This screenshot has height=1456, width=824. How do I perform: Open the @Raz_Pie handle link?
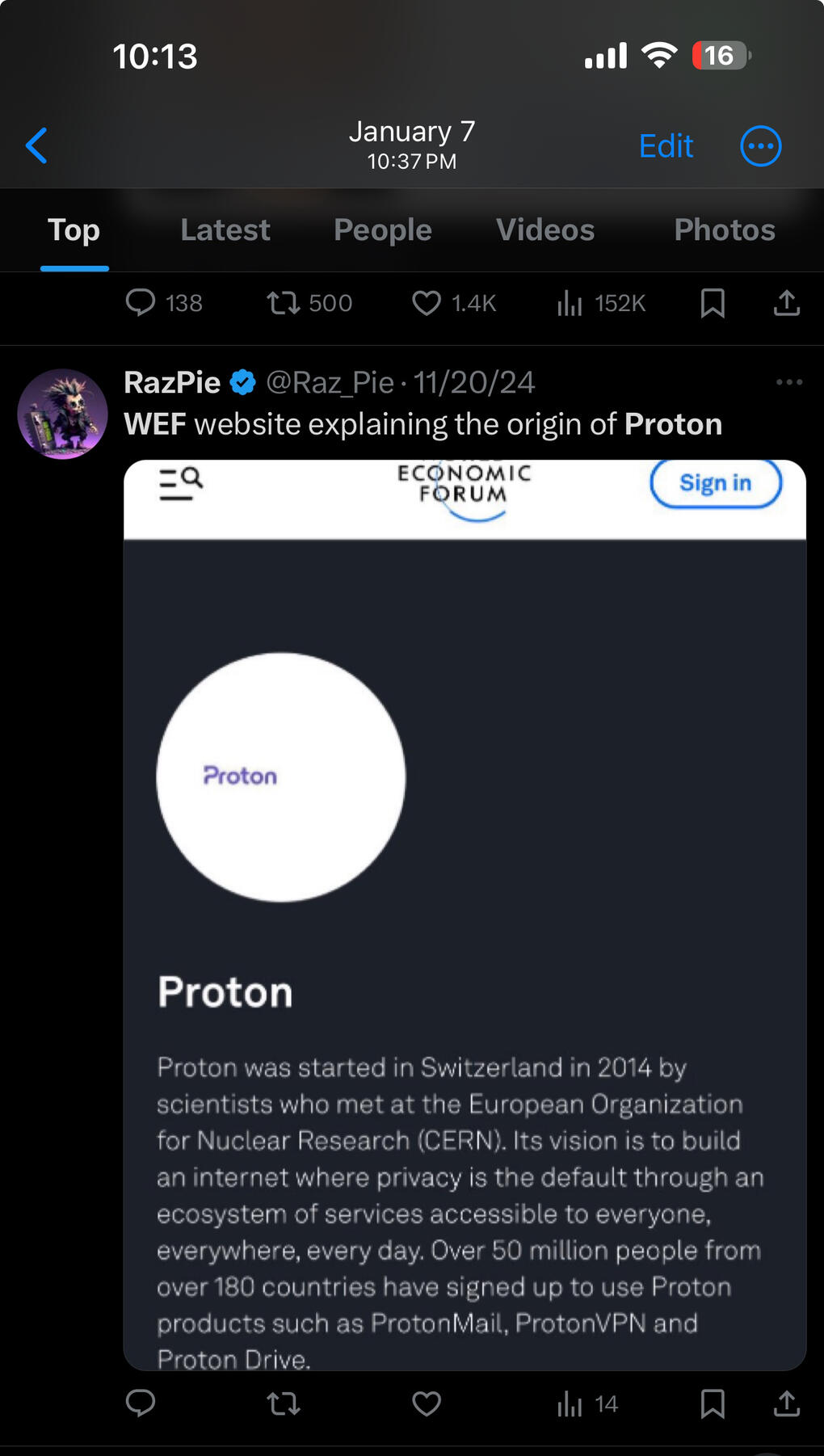[x=330, y=382]
